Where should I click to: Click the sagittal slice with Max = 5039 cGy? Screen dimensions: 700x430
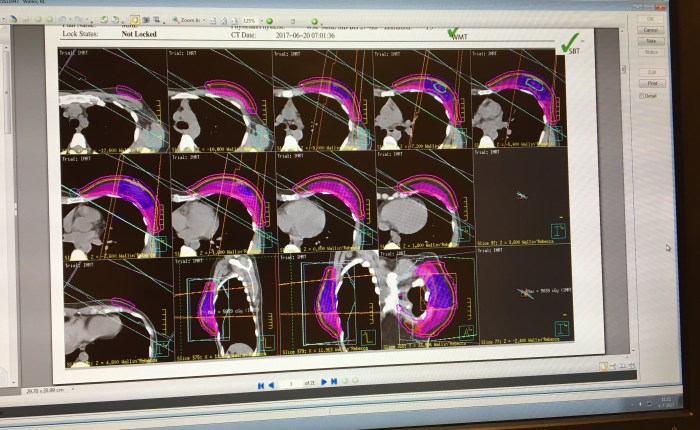(x=225, y=306)
